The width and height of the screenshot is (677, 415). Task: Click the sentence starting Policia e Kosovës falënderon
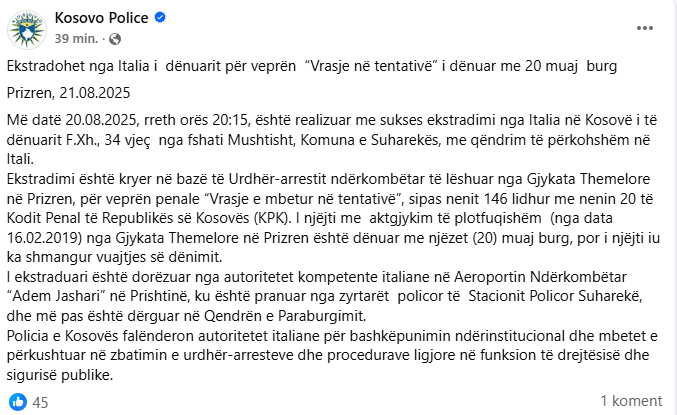coord(332,355)
